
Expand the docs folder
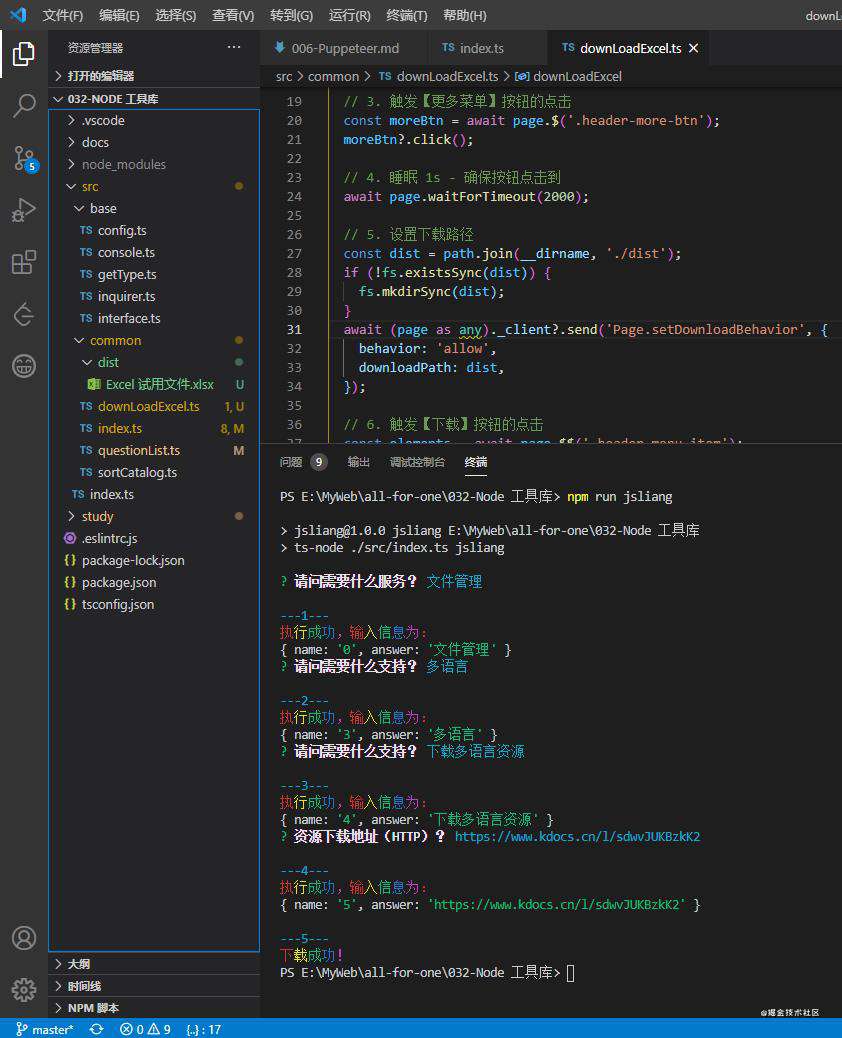154,142
